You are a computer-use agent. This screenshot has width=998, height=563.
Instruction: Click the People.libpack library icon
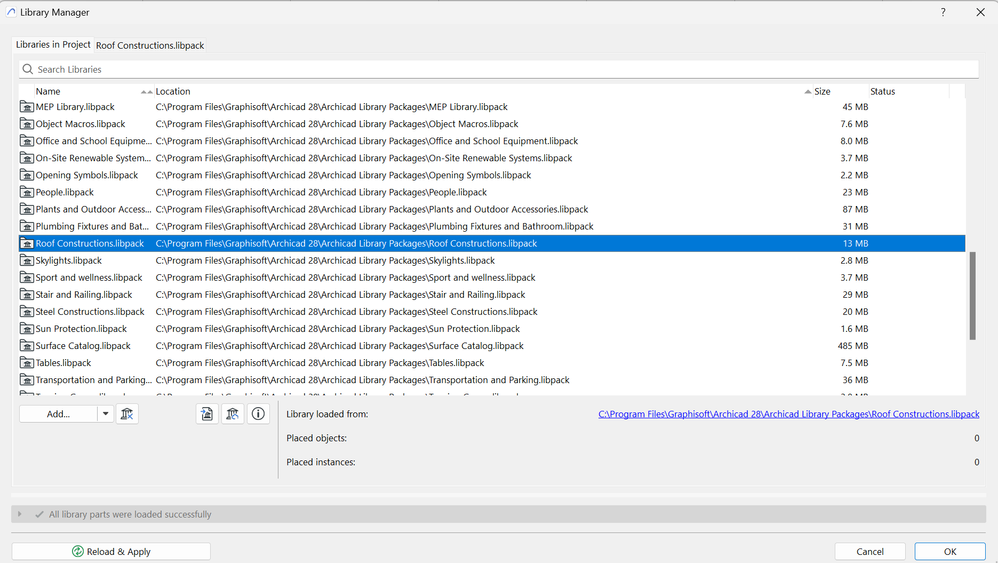click(x=27, y=192)
